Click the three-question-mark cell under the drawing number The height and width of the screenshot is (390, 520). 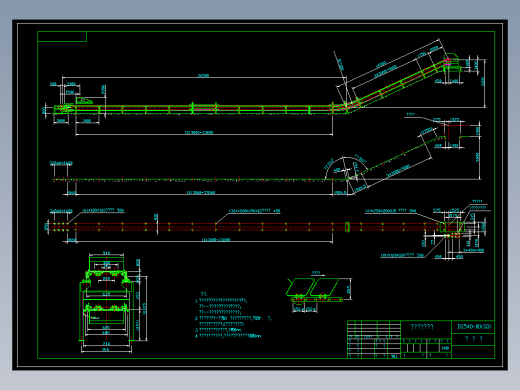click(x=473, y=339)
